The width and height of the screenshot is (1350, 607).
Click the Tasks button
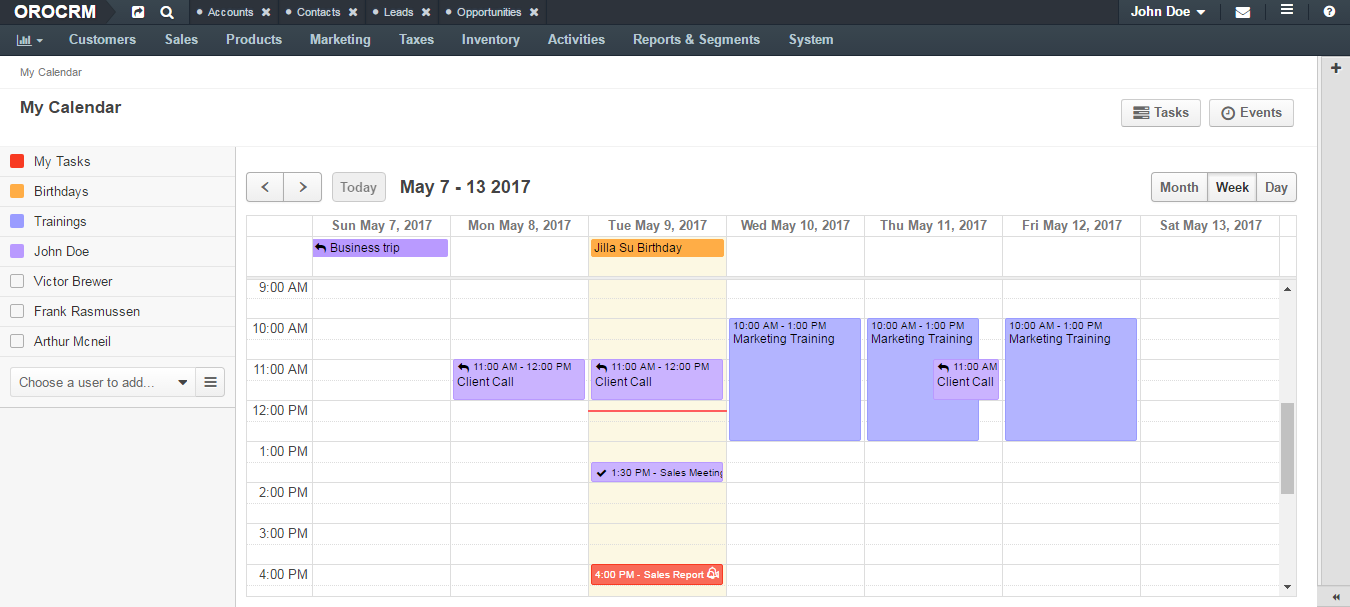coord(1161,113)
